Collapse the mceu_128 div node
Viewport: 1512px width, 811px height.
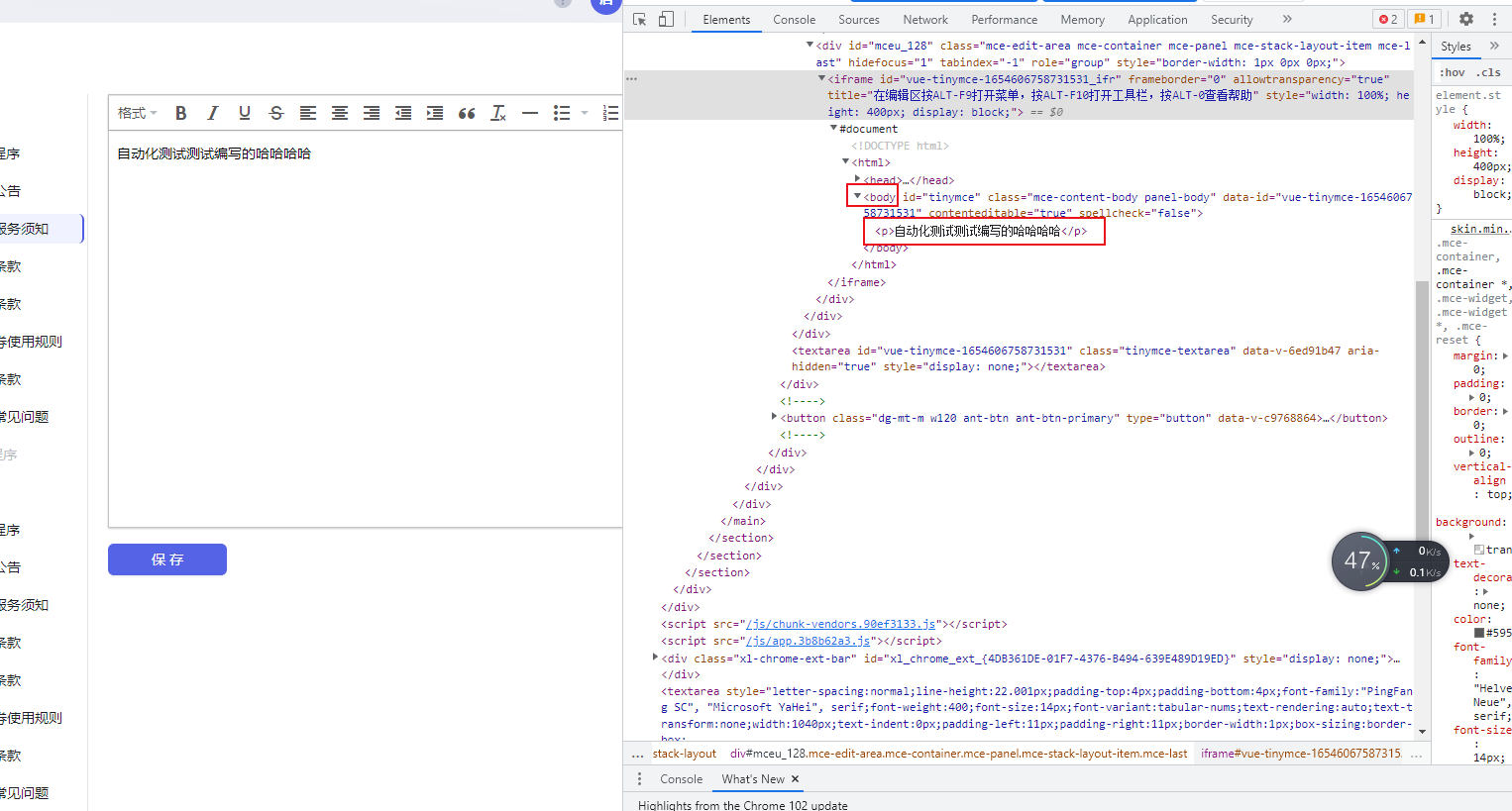pyautogui.click(x=810, y=45)
